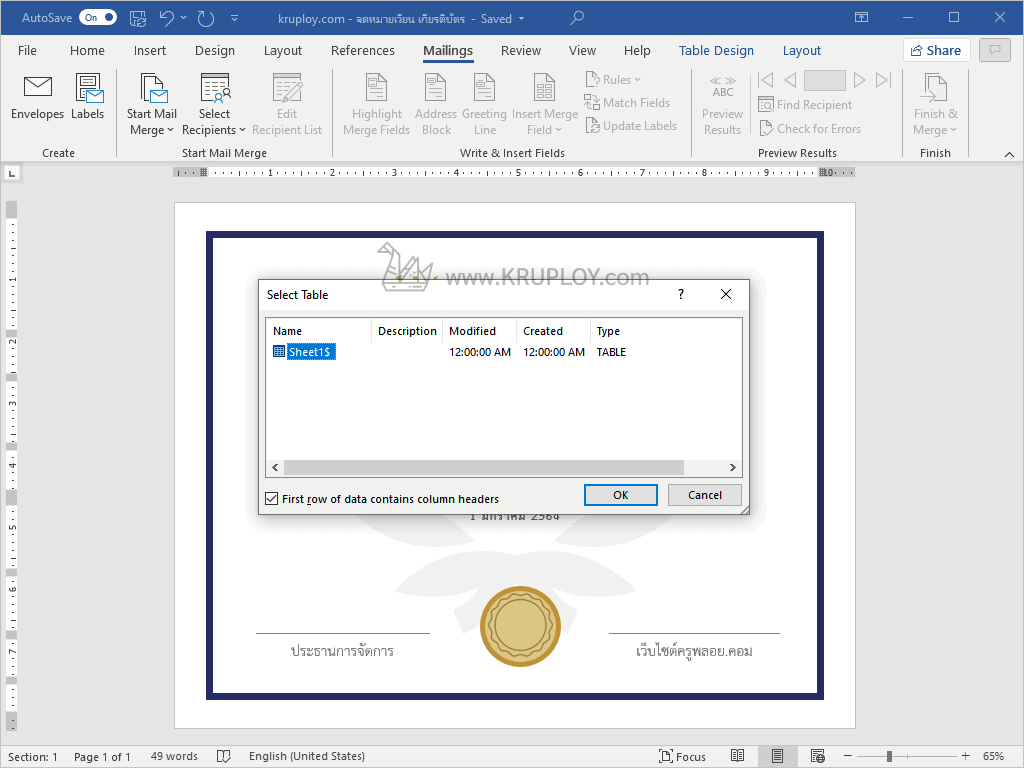
Task: Go to next record arrow
Action: pos(860,80)
